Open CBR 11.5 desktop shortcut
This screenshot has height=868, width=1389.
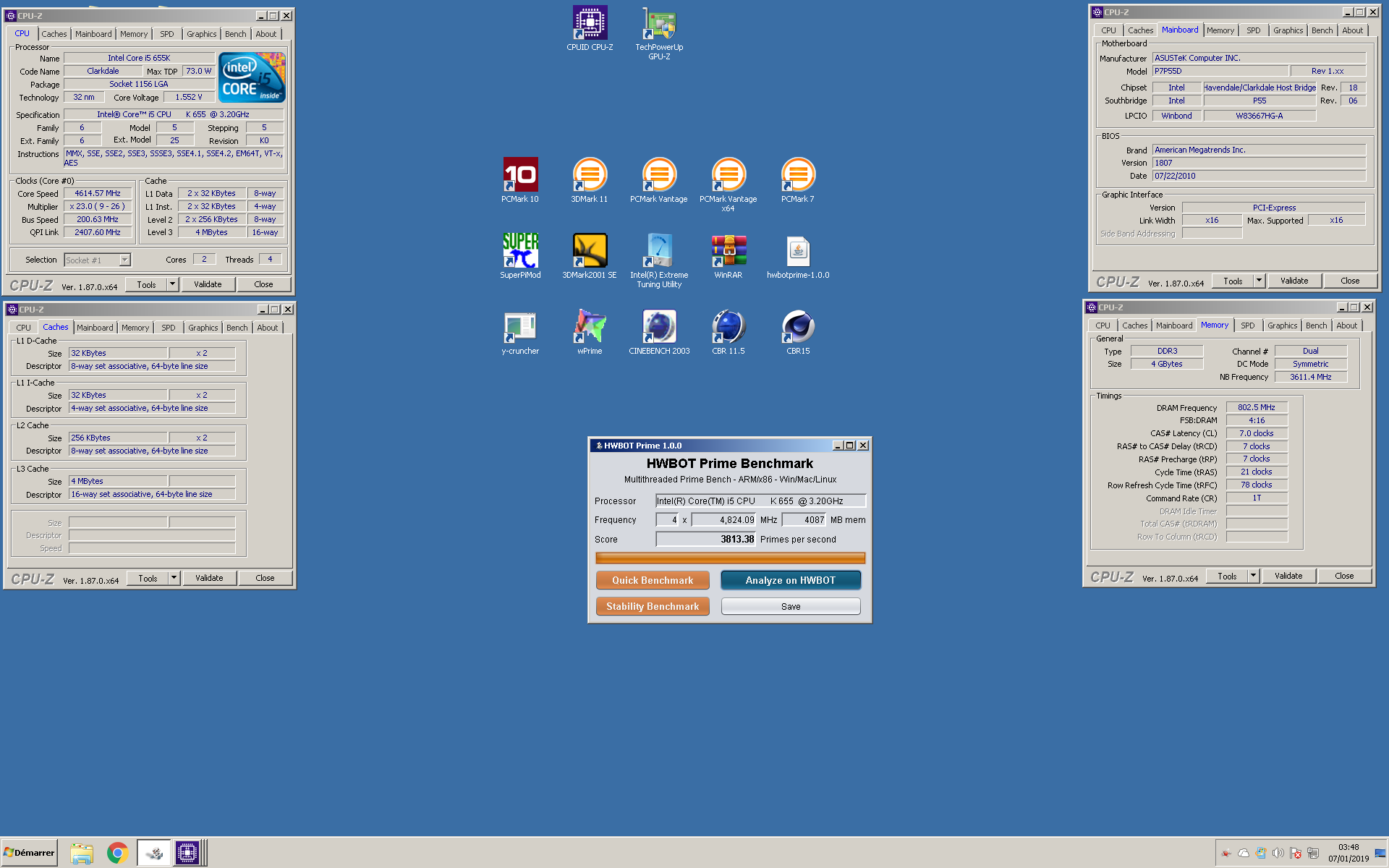[x=729, y=332]
